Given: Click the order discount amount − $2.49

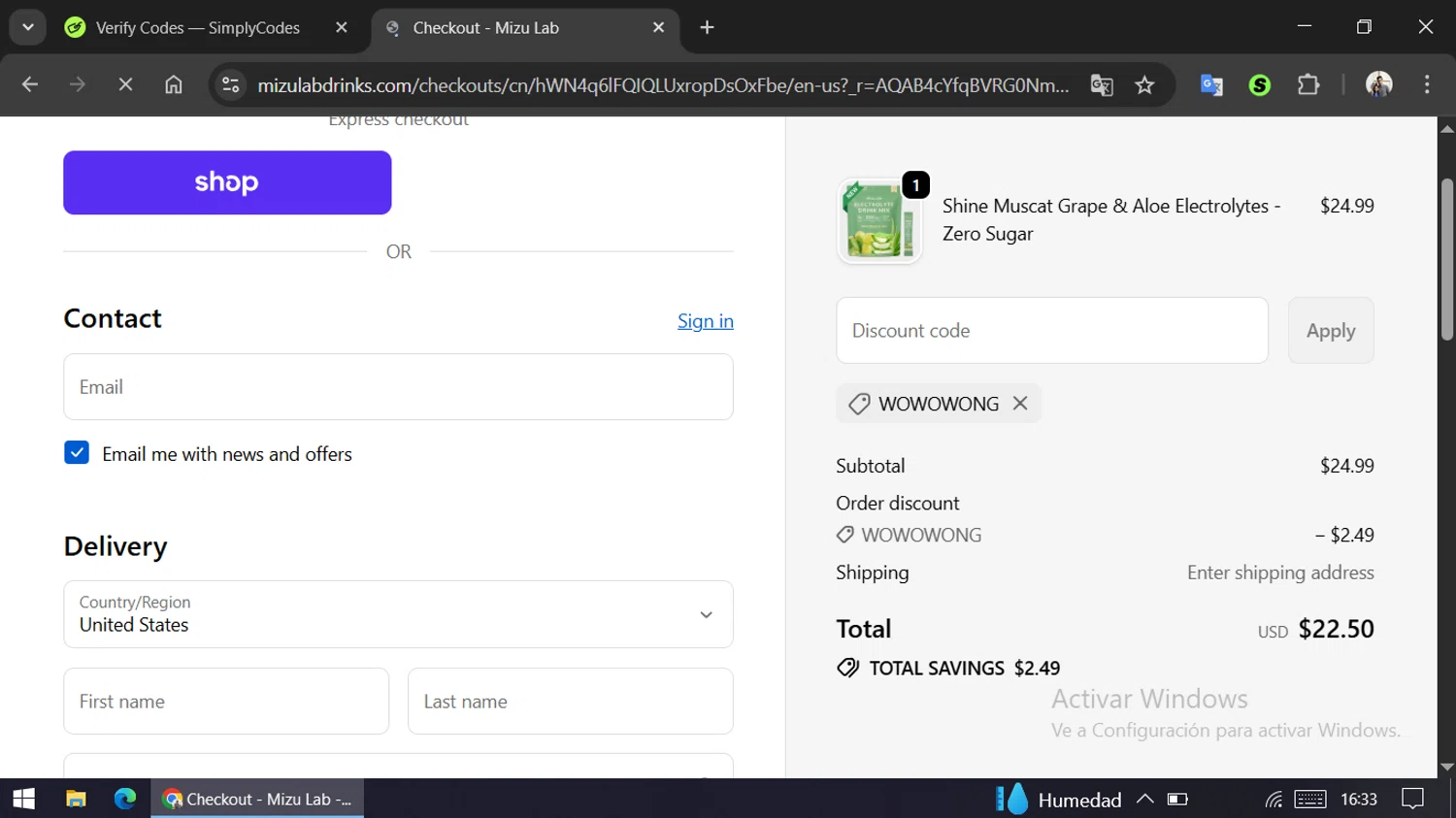Looking at the screenshot, I should pos(1344,535).
